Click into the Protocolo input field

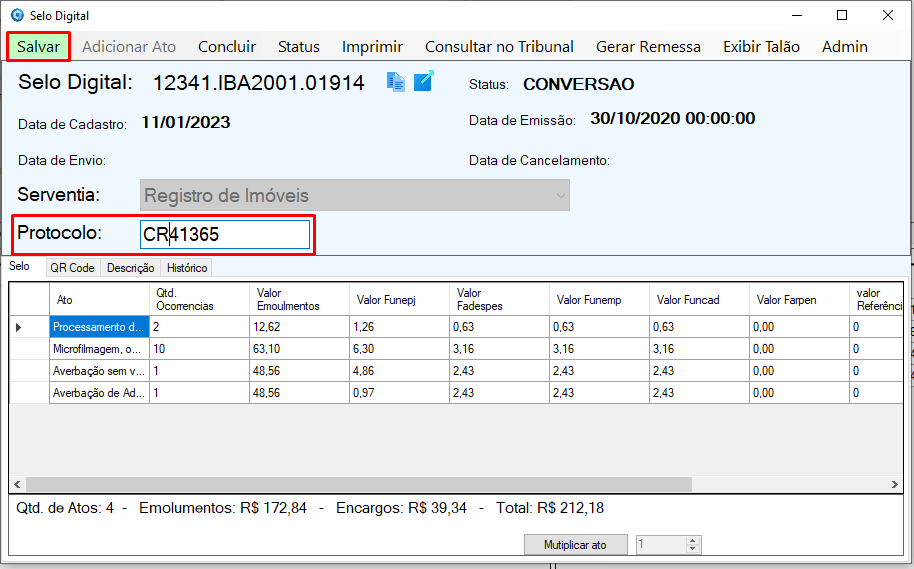click(225, 234)
